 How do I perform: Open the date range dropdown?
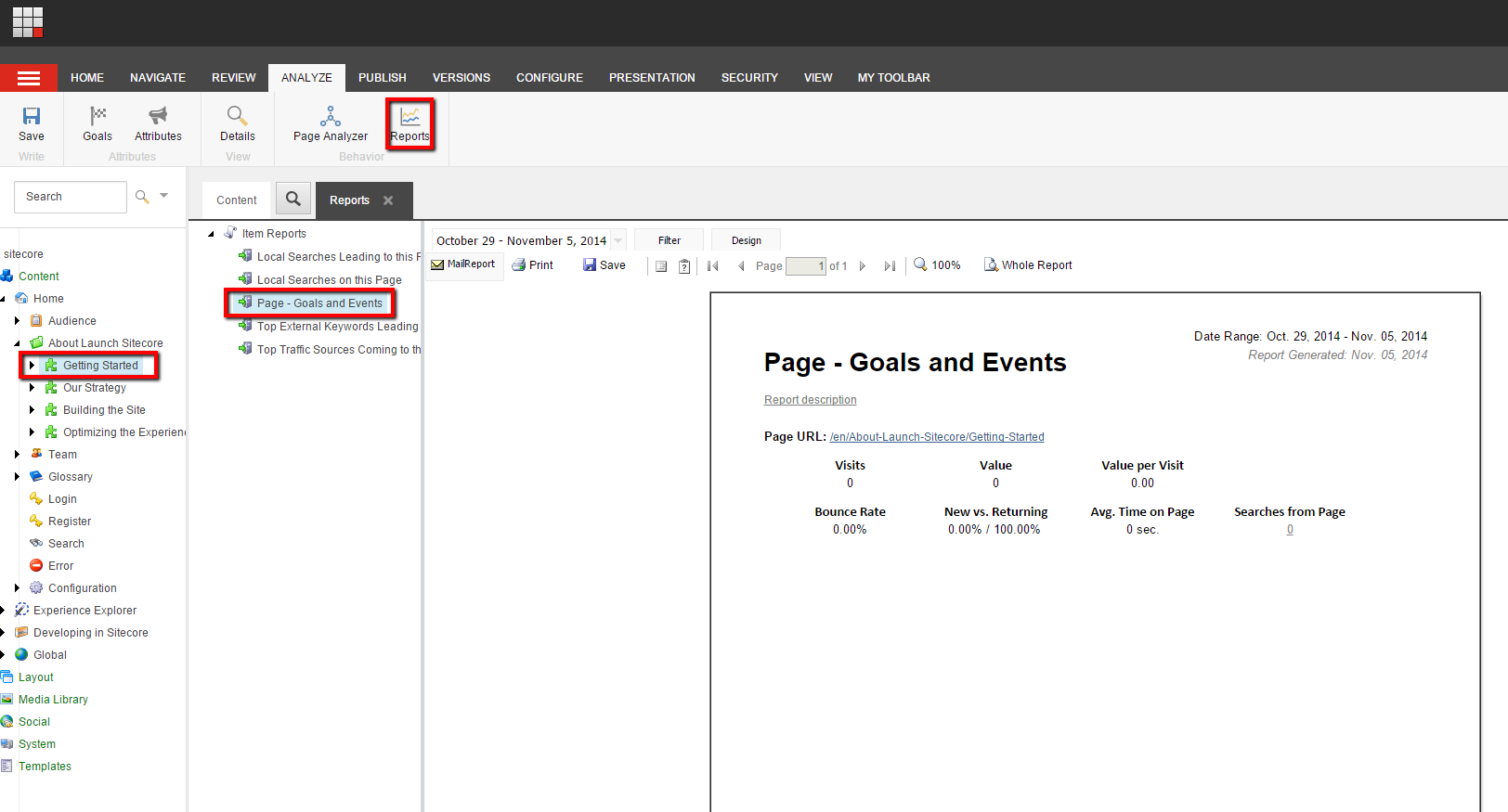618,240
